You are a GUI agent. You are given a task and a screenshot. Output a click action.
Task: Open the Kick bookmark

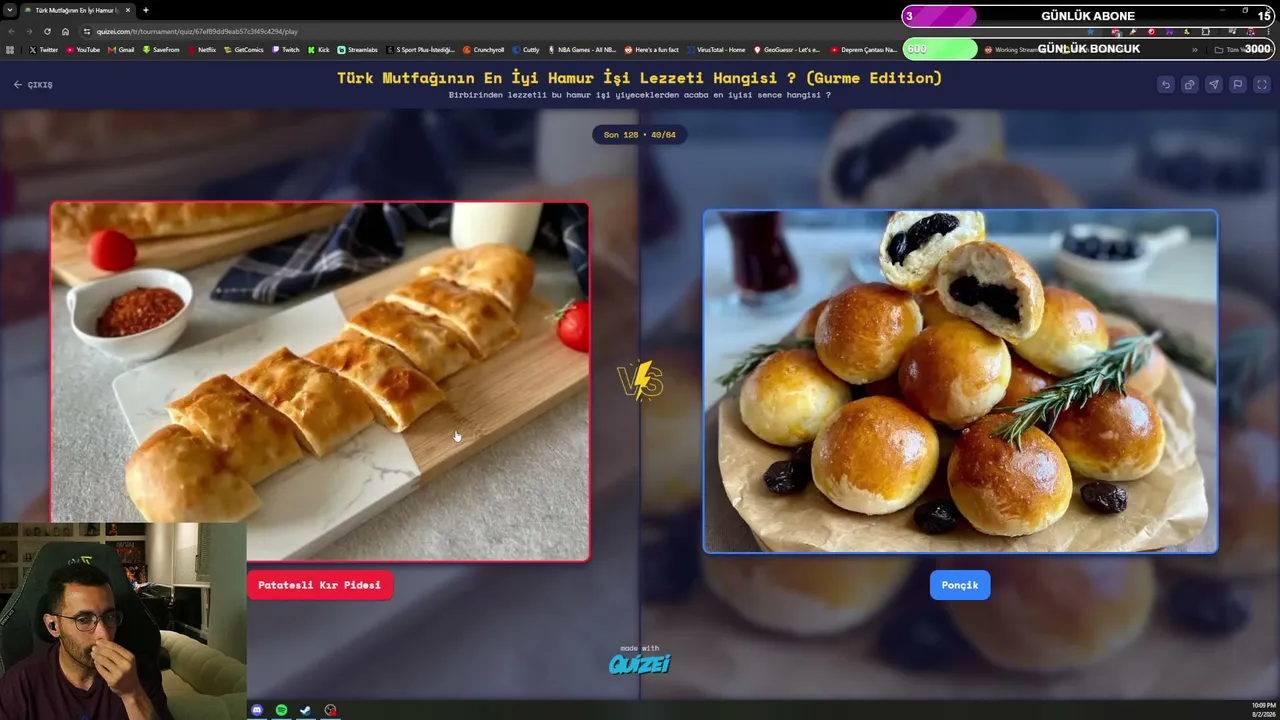click(x=319, y=49)
